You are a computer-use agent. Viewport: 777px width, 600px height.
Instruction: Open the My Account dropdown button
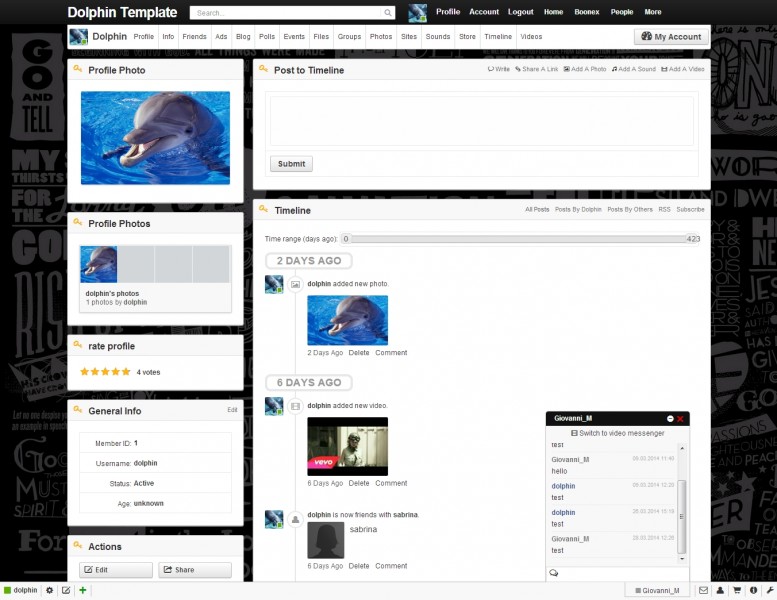pyautogui.click(x=671, y=37)
